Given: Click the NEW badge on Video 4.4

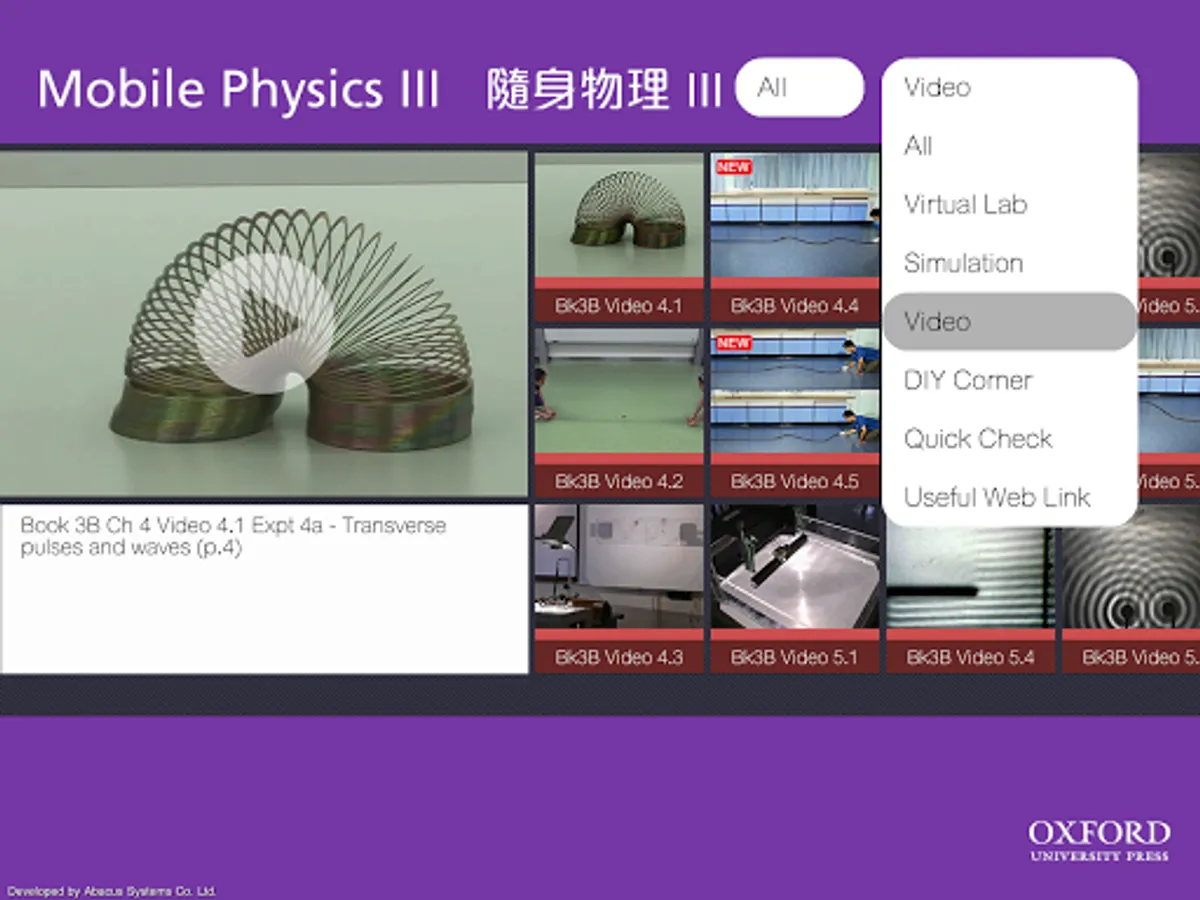Looking at the screenshot, I should click(x=734, y=167).
